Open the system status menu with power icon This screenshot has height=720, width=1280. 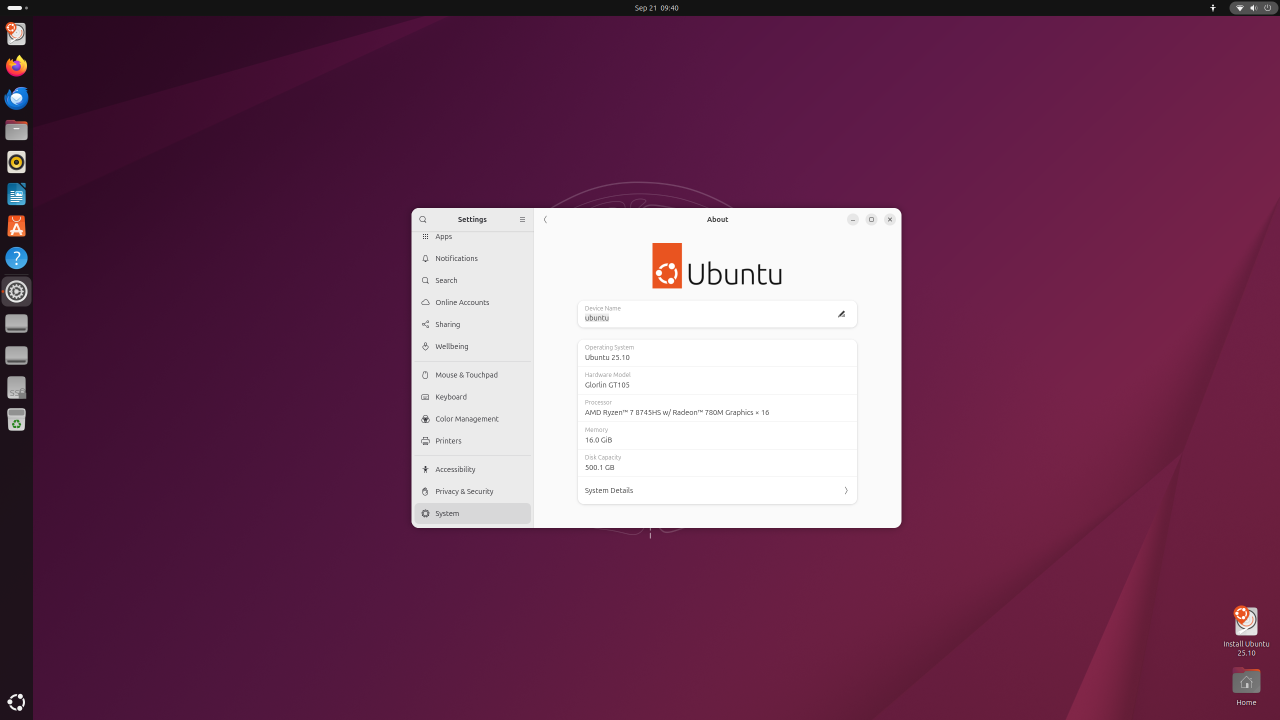[x=1253, y=8]
